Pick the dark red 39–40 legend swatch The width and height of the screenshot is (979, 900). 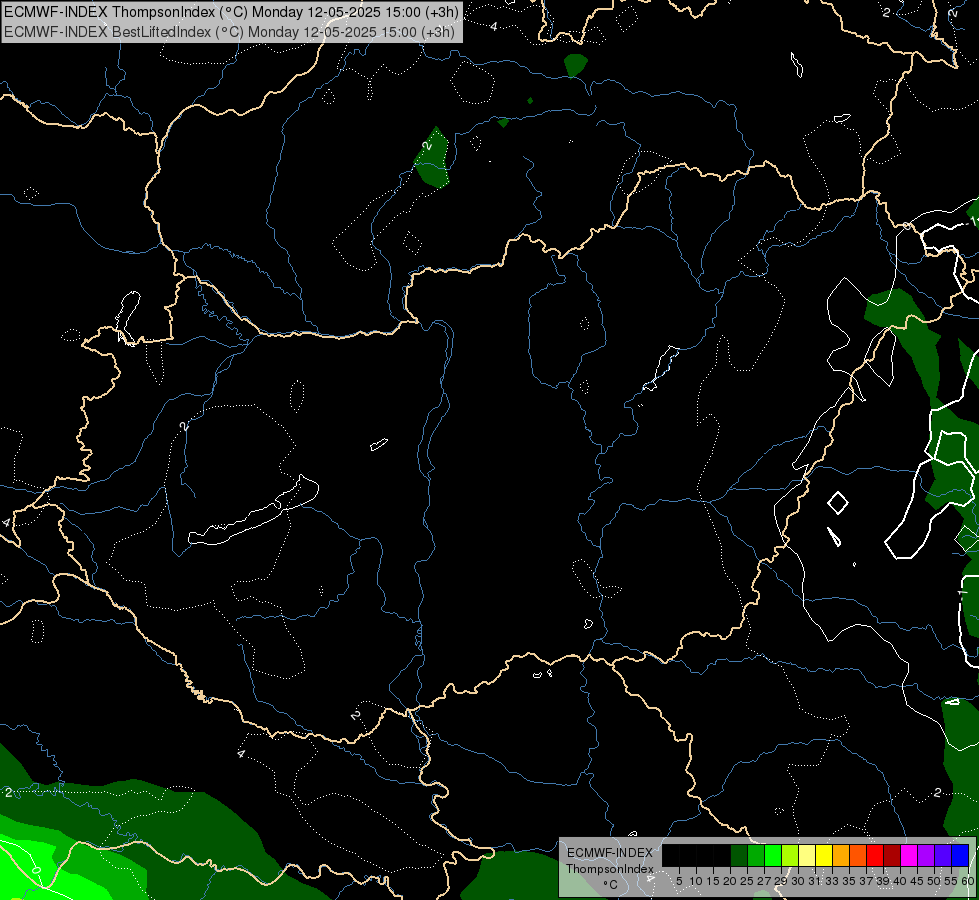(x=892, y=855)
